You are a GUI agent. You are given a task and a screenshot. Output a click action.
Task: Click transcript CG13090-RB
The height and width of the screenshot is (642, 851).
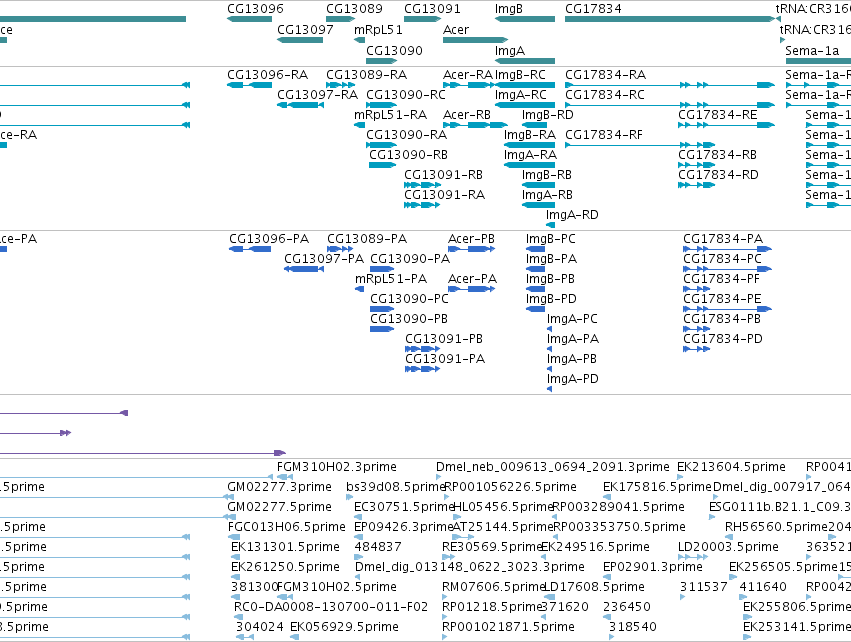(x=409, y=155)
